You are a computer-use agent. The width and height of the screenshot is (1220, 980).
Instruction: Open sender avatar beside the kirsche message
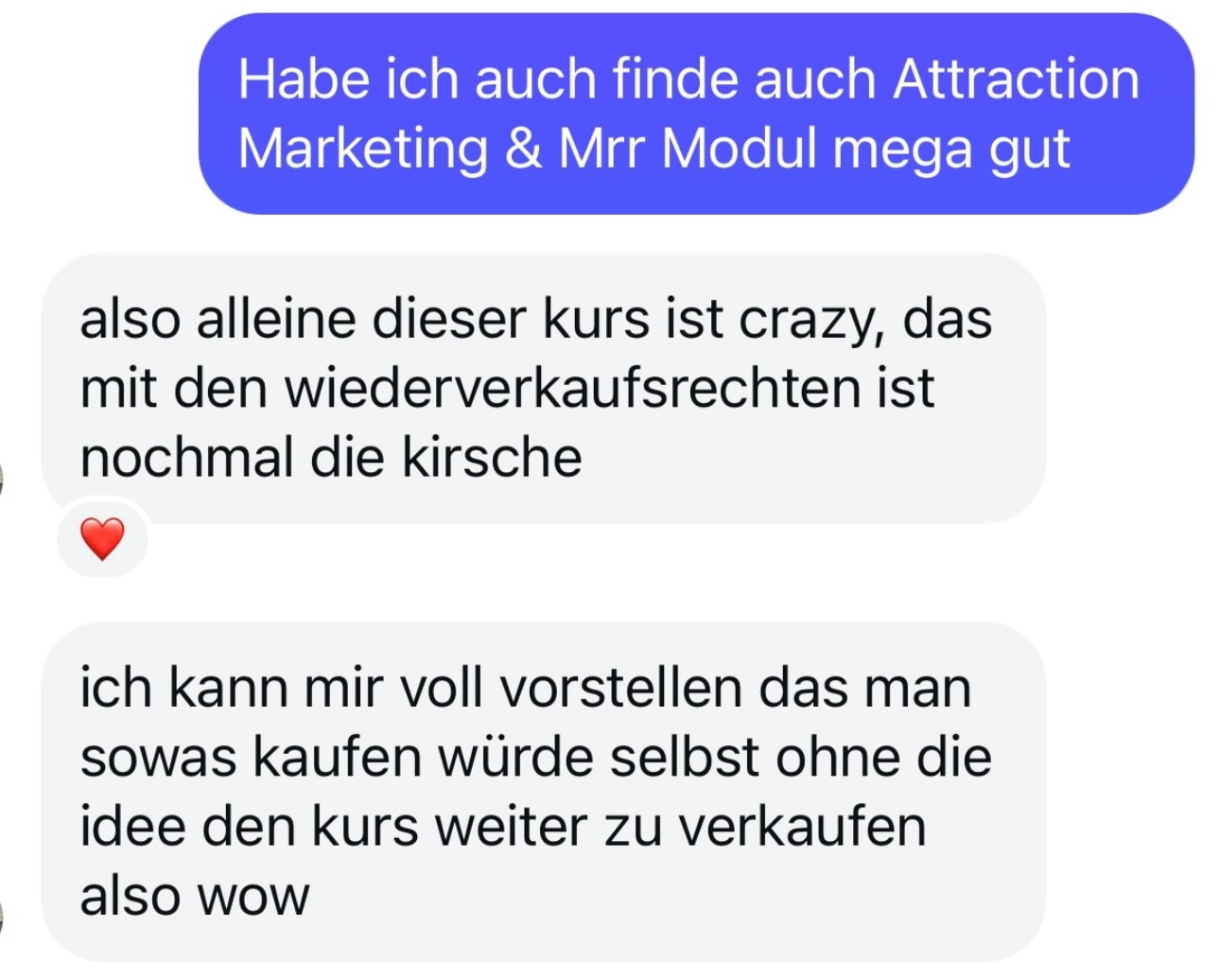coord(2,480)
